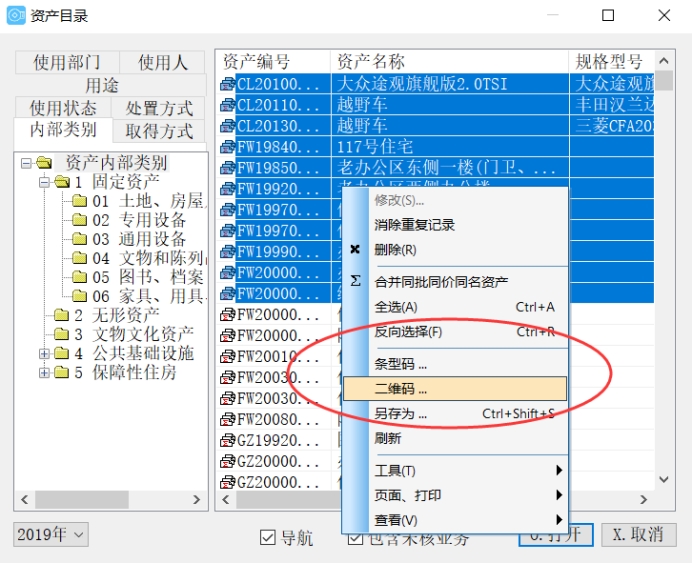The width and height of the screenshot is (692, 564).
Task: Open the 工具(T) submenu
Action: coord(455,470)
